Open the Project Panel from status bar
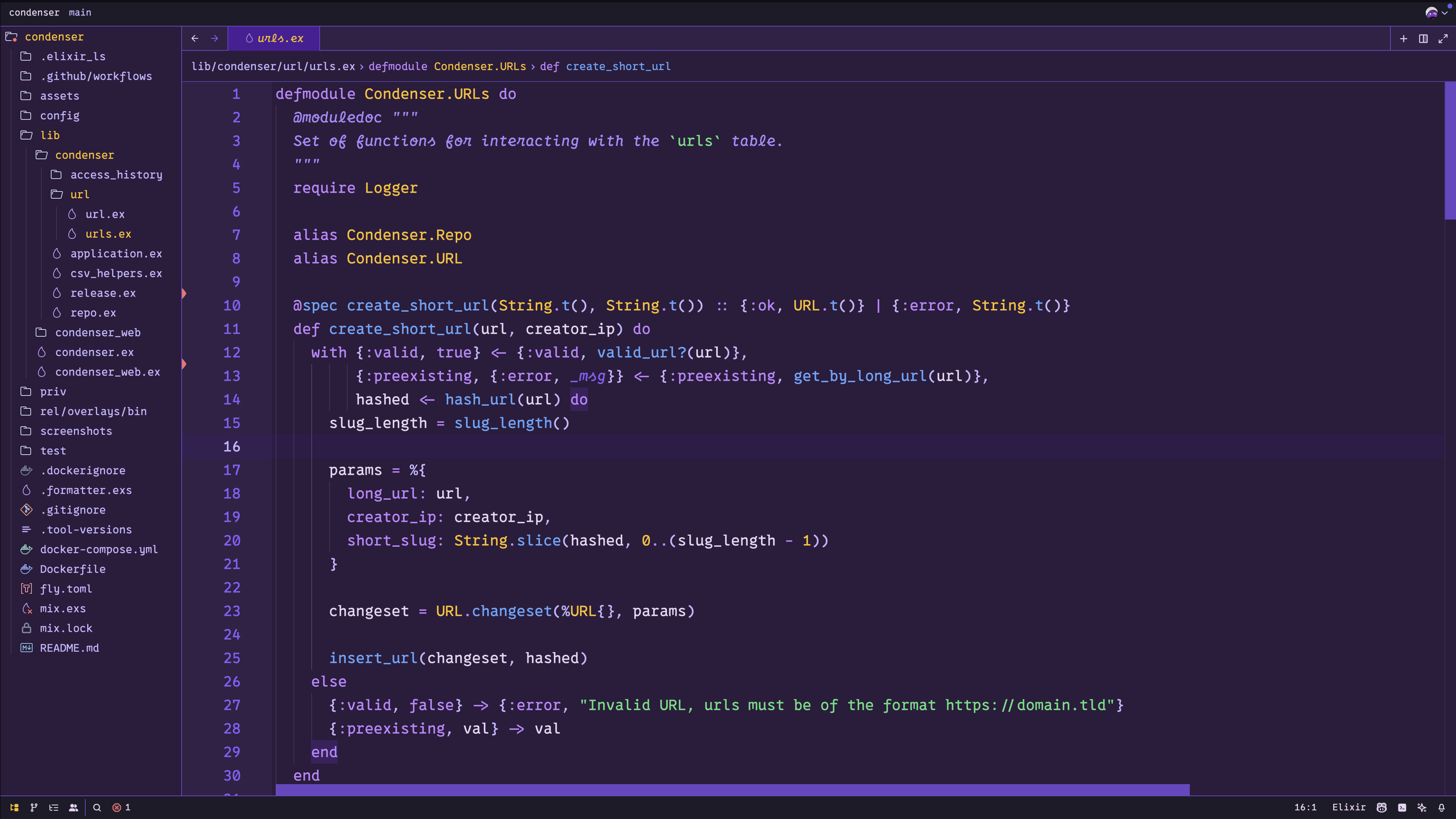The height and width of the screenshot is (819, 1456). (14, 808)
